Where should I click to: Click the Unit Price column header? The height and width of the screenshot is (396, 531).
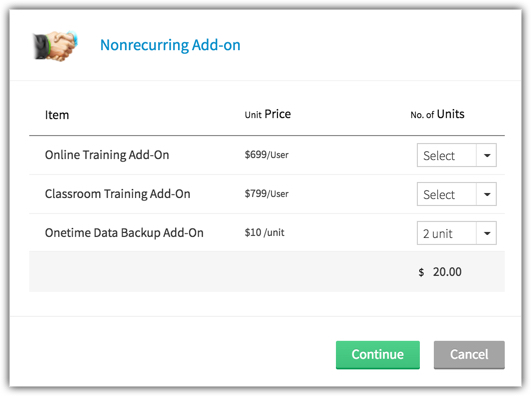[x=268, y=114]
